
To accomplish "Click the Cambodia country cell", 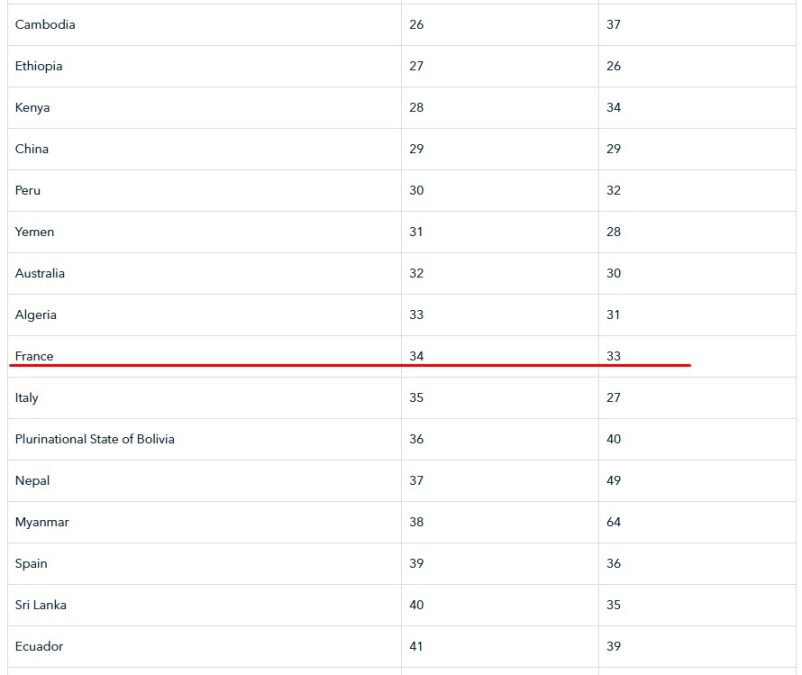I will (x=45, y=25).
